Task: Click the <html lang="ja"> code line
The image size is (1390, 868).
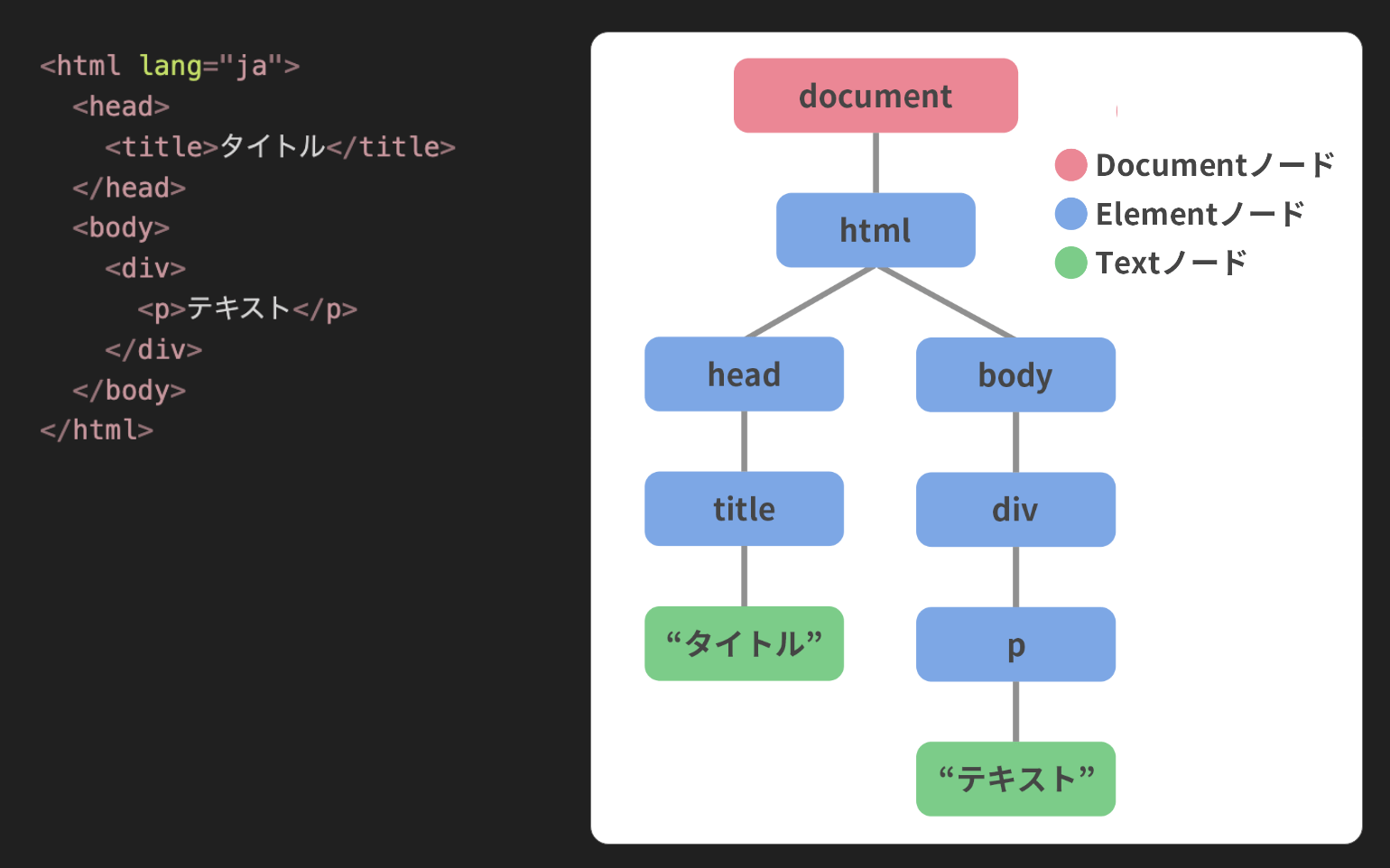Action: click(170, 66)
